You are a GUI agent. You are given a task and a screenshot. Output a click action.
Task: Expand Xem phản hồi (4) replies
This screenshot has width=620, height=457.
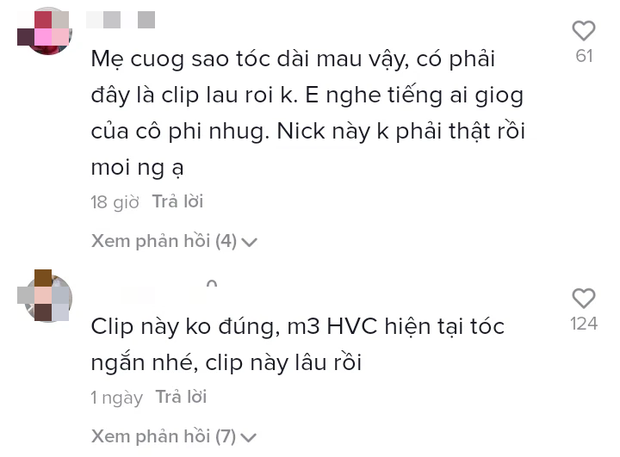click(x=174, y=241)
